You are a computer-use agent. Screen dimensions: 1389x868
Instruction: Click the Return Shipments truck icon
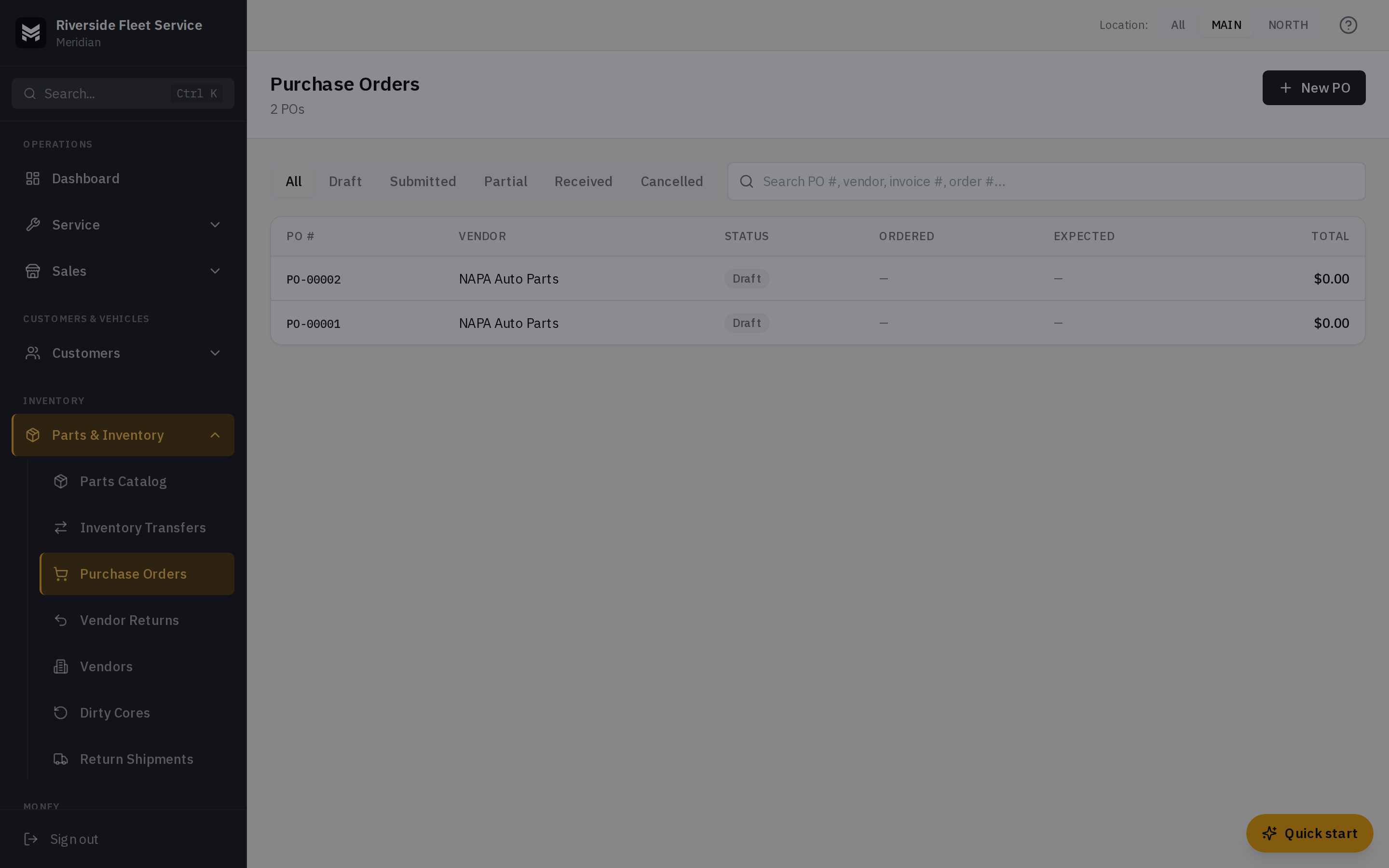point(61,759)
